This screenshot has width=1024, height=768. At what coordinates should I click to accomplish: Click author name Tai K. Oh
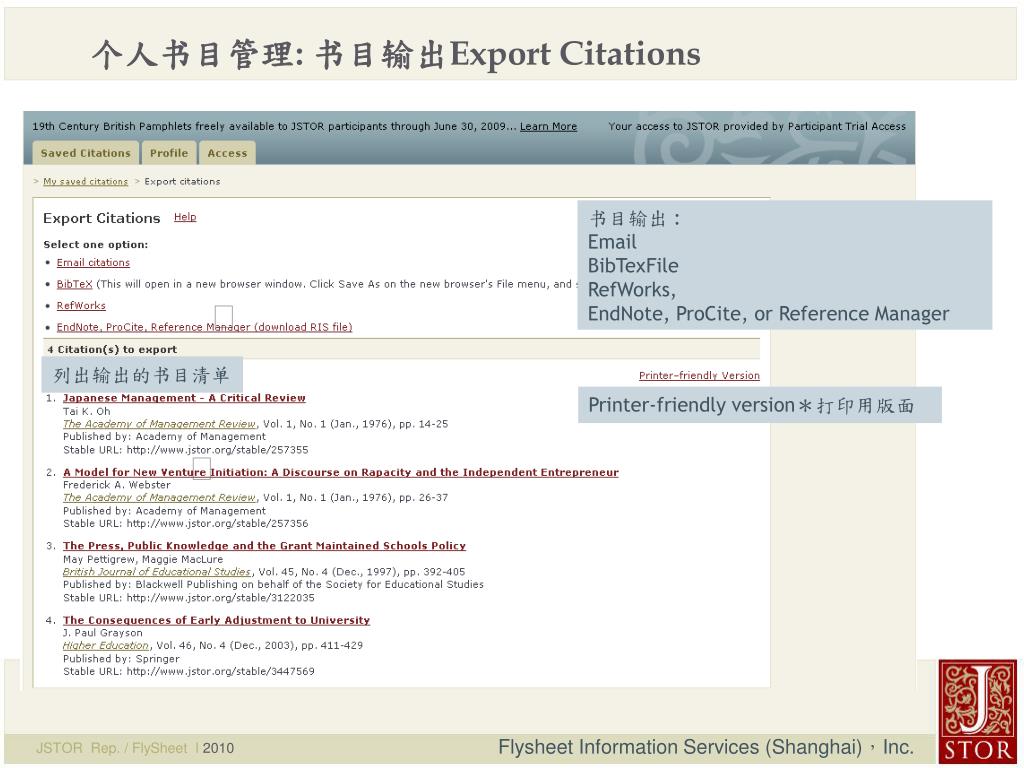(87, 411)
